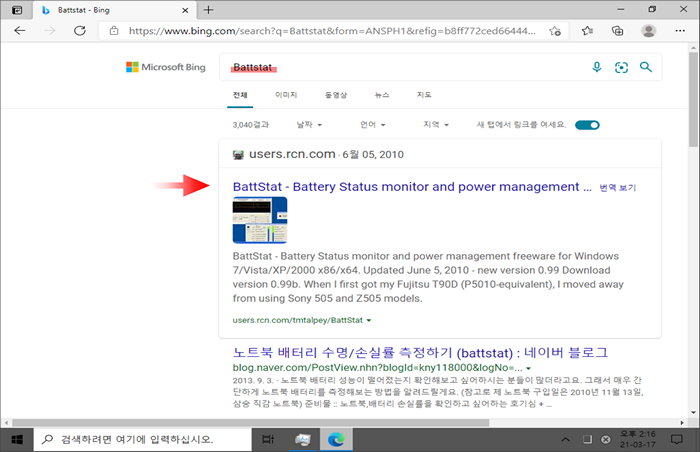Switch to the 뉴스 news tab

tap(382, 95)
